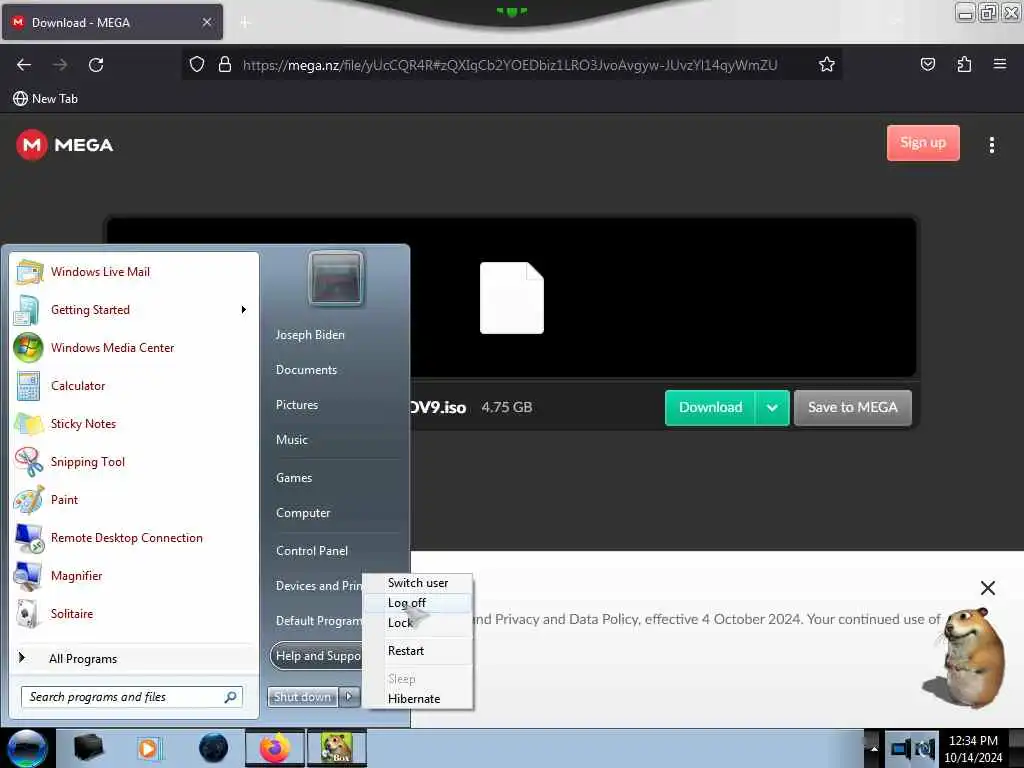Start Solitaire
Screen dimensions: 1024x768
pyautogui.click(x=135, y=613)
